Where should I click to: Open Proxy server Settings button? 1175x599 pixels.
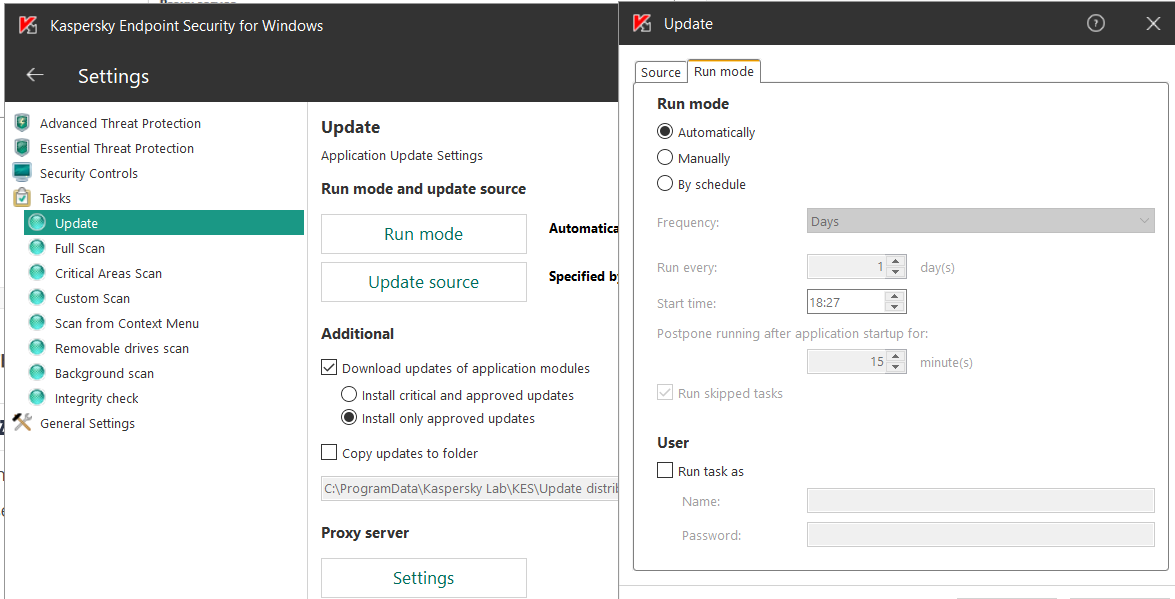pos(423,578)
